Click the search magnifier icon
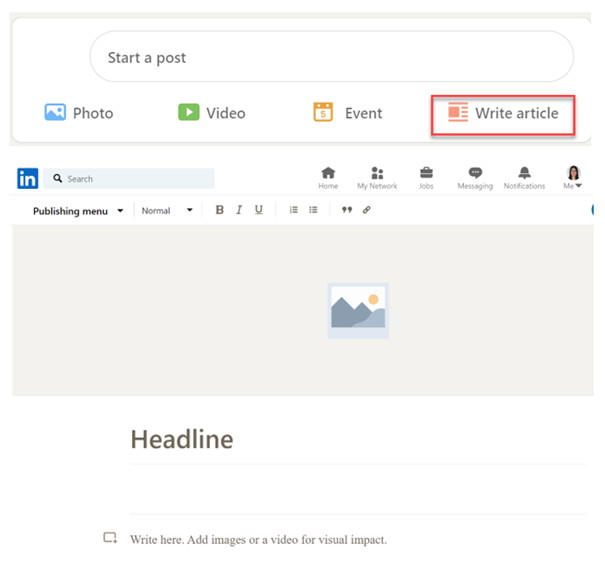605x577 pixels. pos(57,178)
